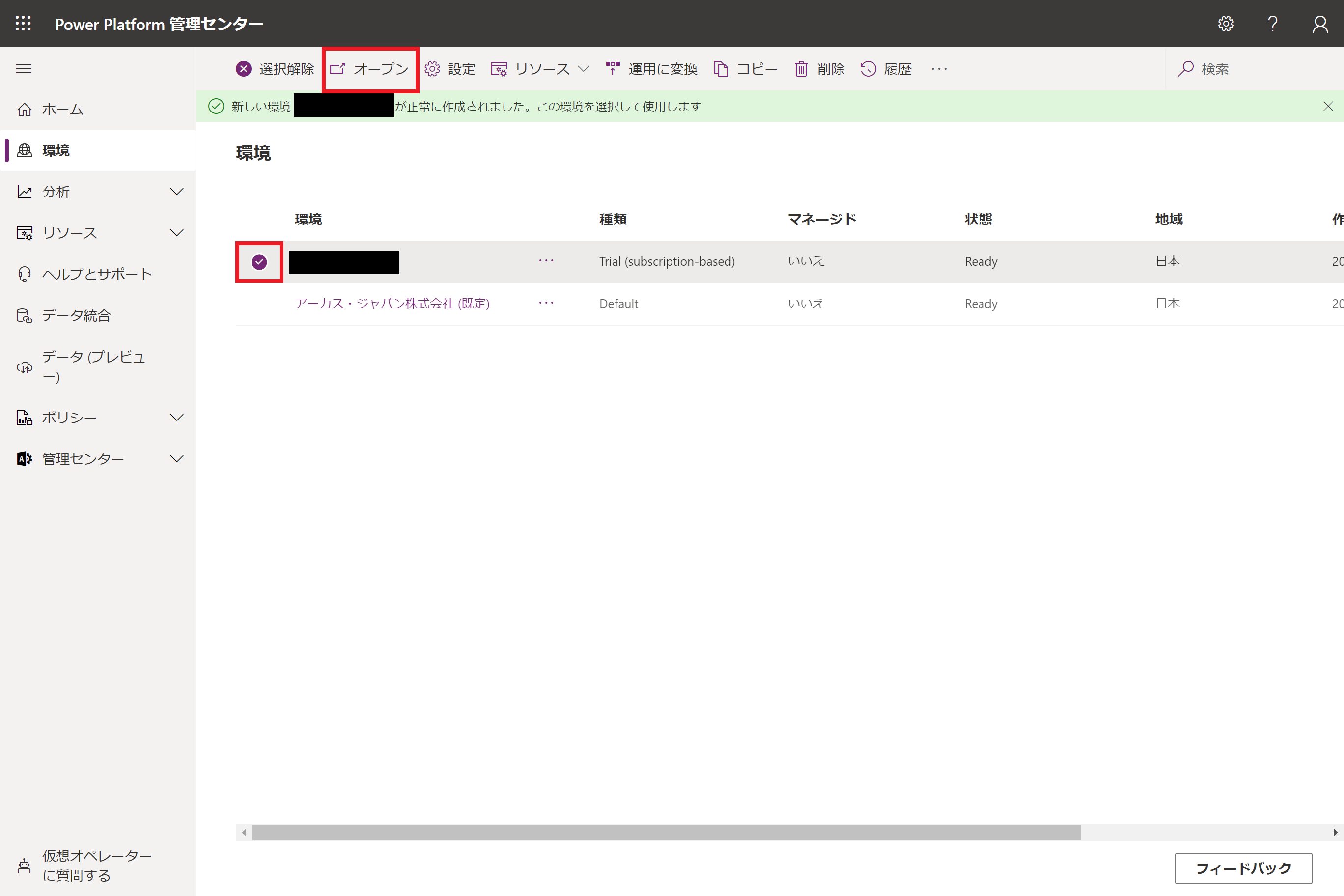Image resolution: width=1344 pixels, height=896 pixels.
Task: Click the Default type cell
Action: coord(619,304)
